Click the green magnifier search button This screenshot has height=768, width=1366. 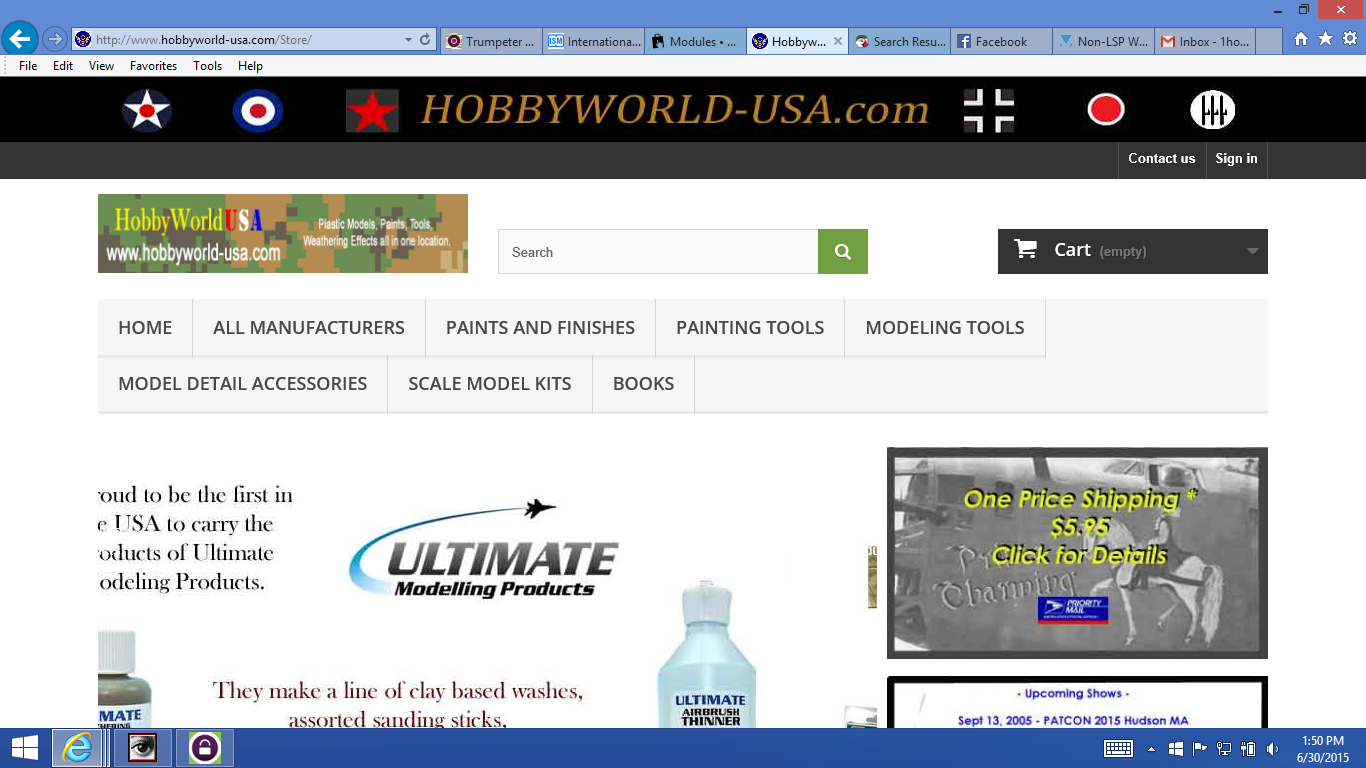pyautogui.click(x=843, y=252)
